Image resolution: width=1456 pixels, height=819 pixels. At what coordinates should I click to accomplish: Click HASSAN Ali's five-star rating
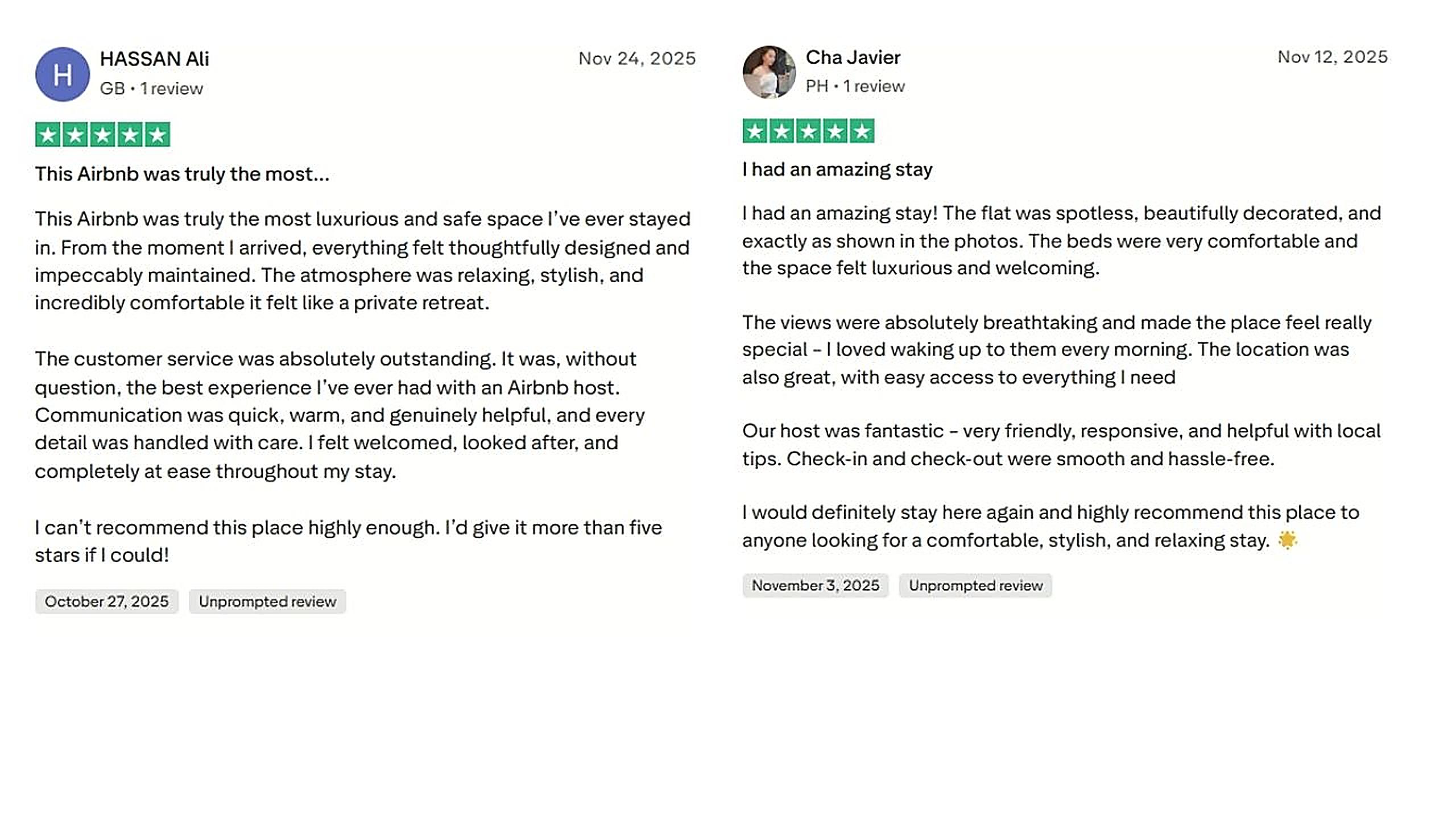(102, 135)
